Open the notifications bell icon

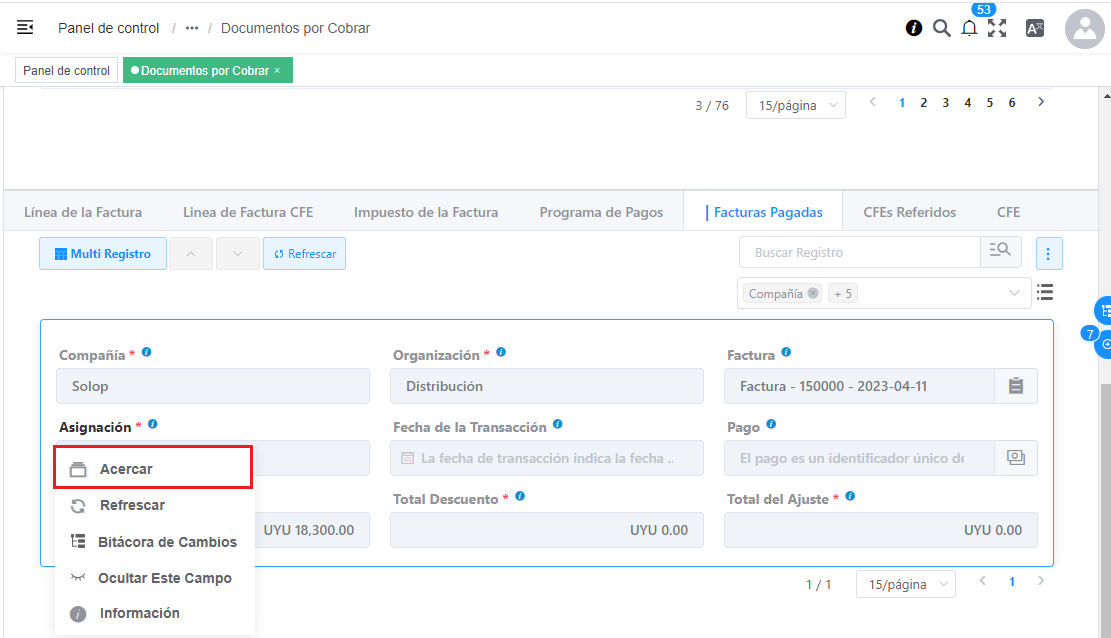click(969, 28)
